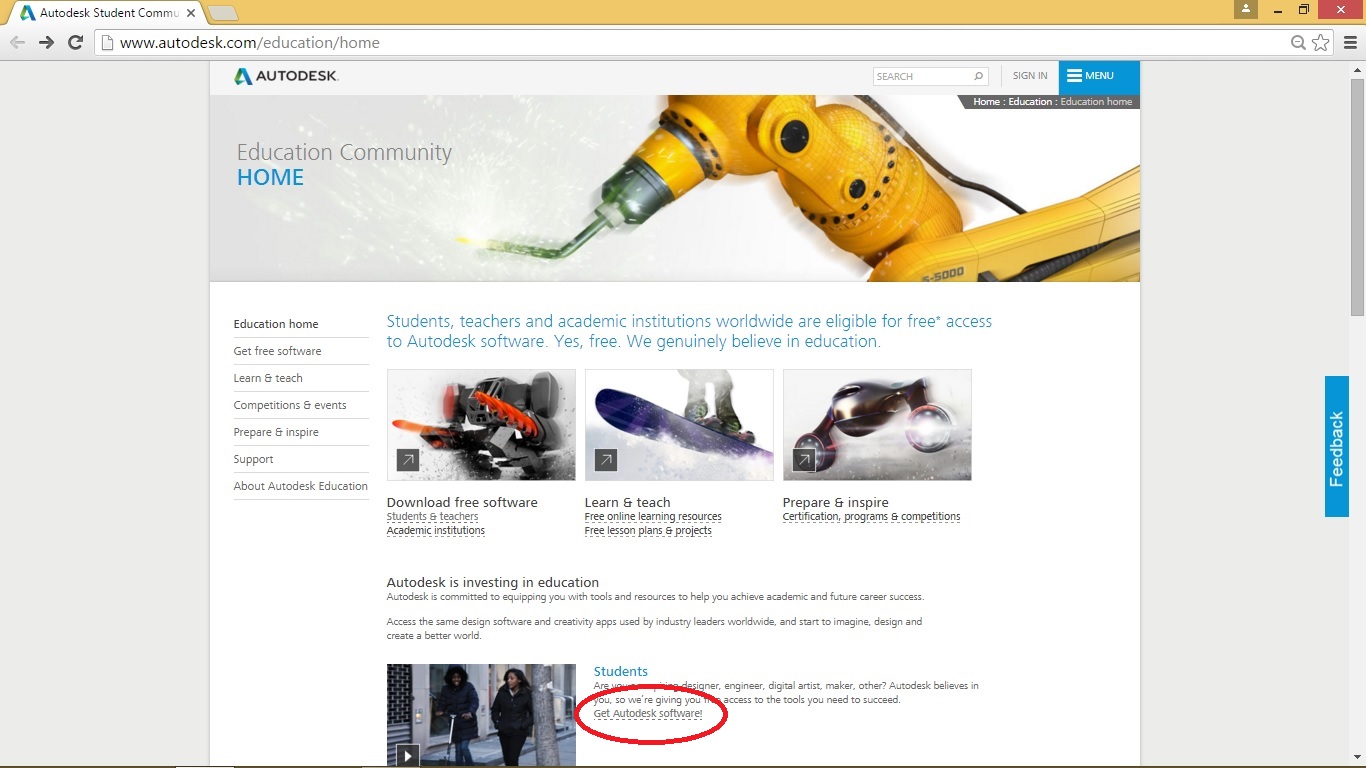This screenshot has width=1366, height=768.
Task: Click the scrollbar down arrow
Action: coord(1357,757)
